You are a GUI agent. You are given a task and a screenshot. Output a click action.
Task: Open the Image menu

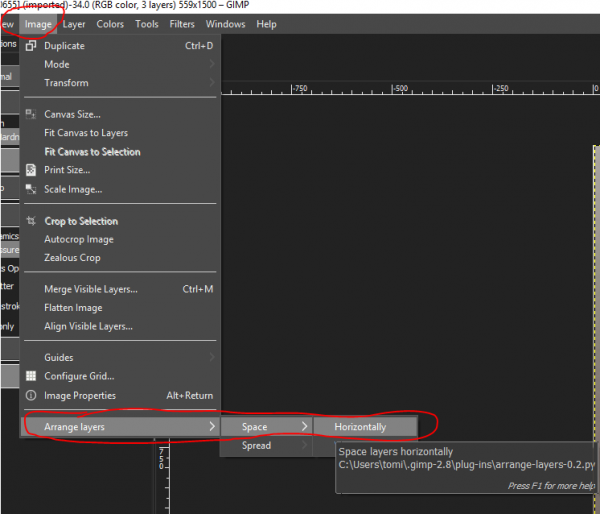(x=38, y=24)
